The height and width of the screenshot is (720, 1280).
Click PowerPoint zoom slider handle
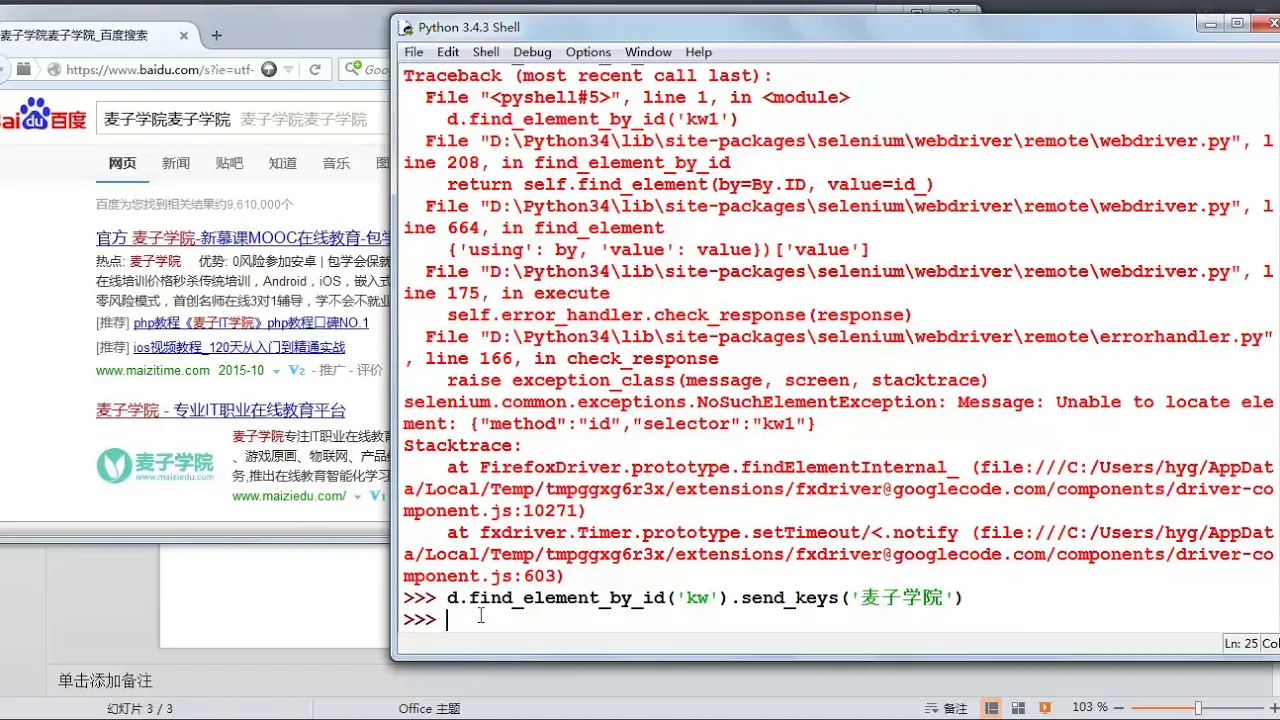coord(1198,708)
